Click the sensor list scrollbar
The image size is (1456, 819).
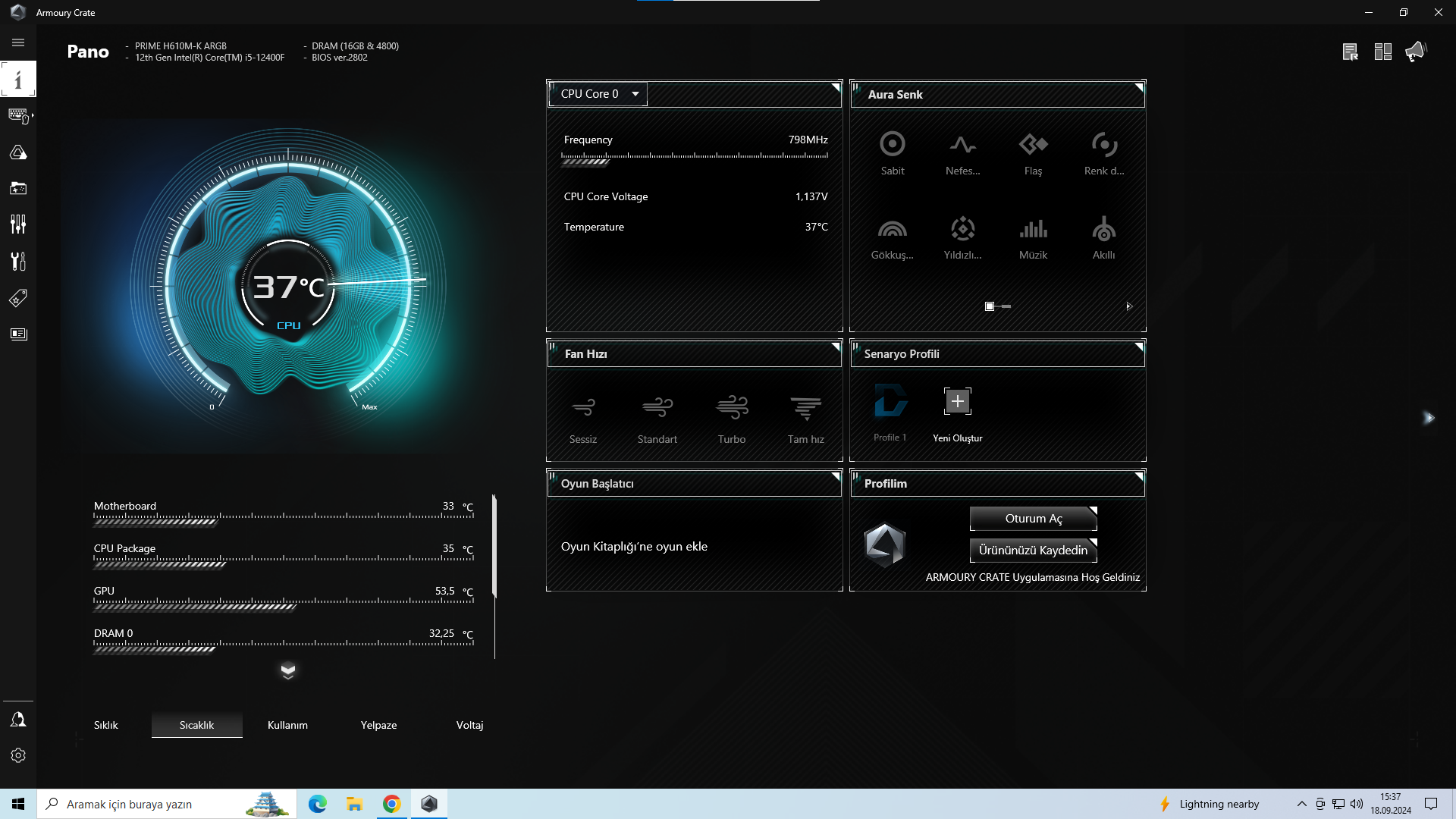[x=494, y=546]
